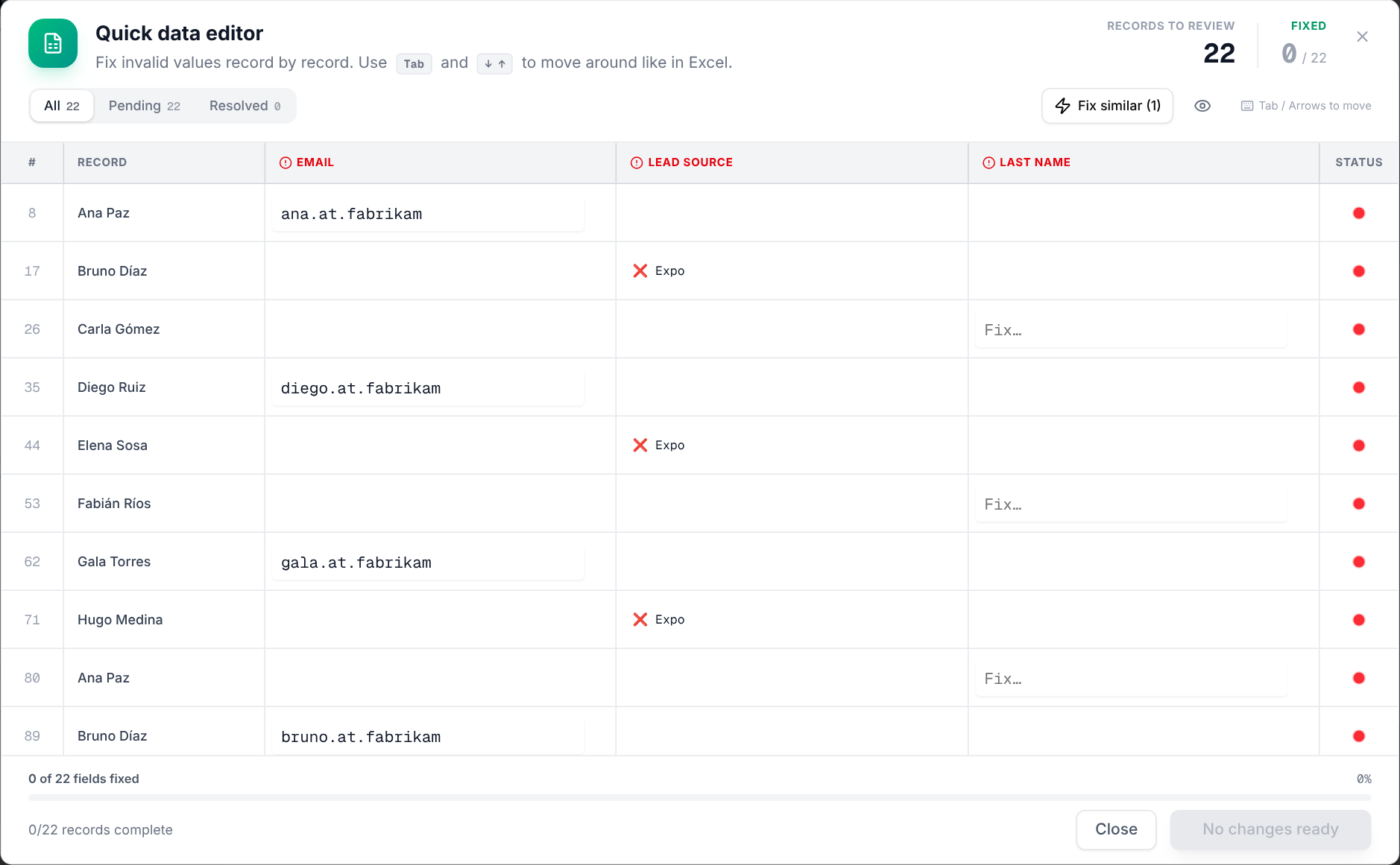Edit the diego.at.fabrikam email field
Screen dimensions: 1400x865
tap(428, 388)
